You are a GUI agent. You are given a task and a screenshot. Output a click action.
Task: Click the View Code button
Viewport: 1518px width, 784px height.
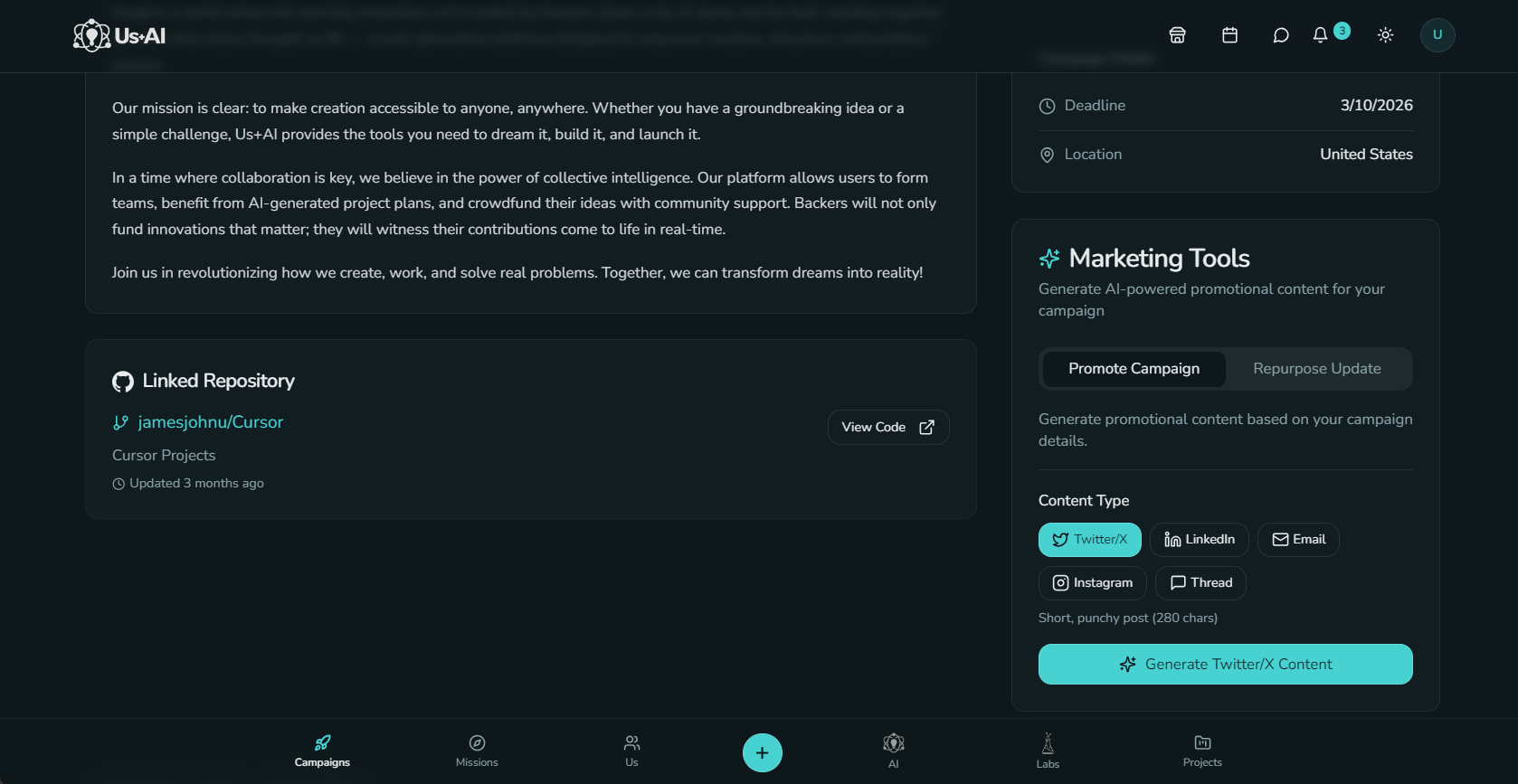click(x=887, y=428)
